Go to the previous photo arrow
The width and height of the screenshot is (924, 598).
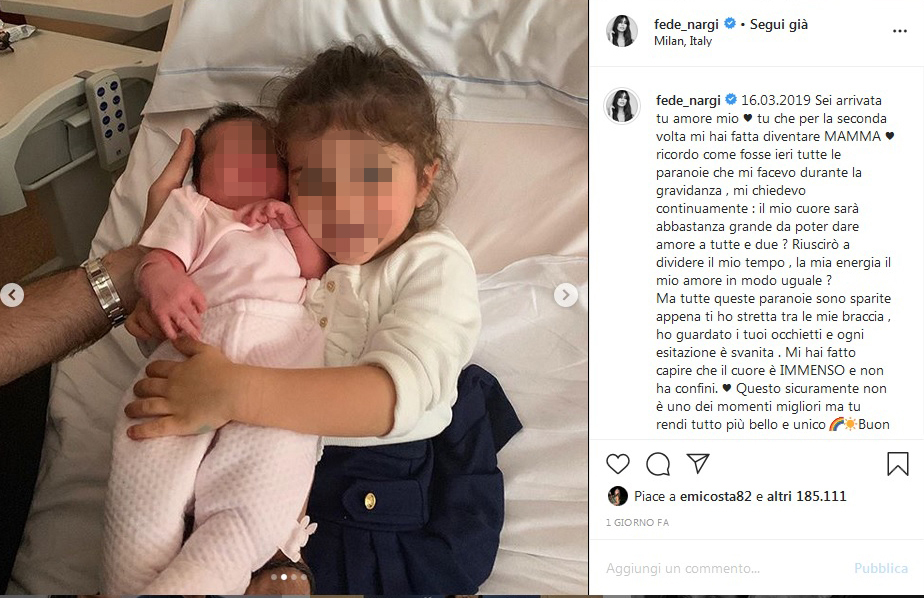(x=12, y=295)
